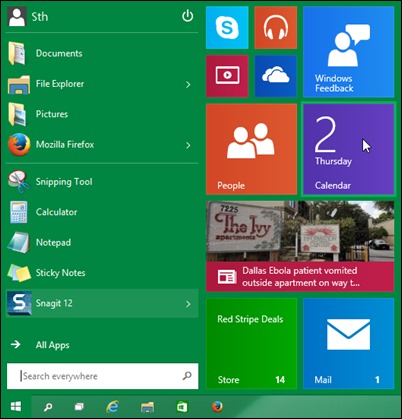
Task: Launch the Snipping Tool
Action: point(102,182)
